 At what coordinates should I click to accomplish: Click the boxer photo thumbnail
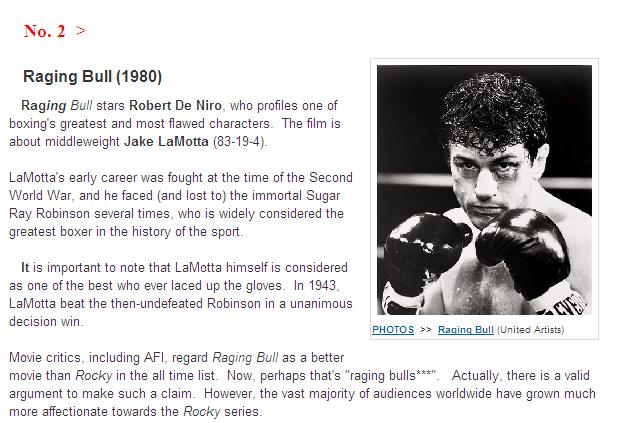484,190
